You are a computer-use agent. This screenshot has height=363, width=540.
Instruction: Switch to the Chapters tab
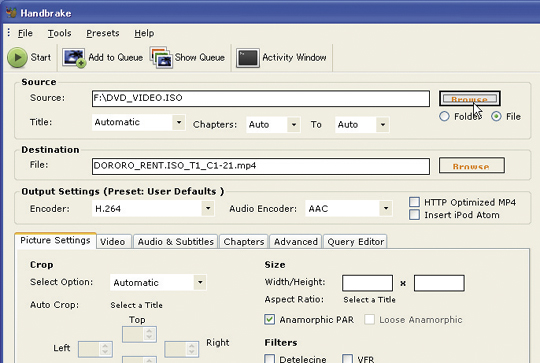[244, 242]
